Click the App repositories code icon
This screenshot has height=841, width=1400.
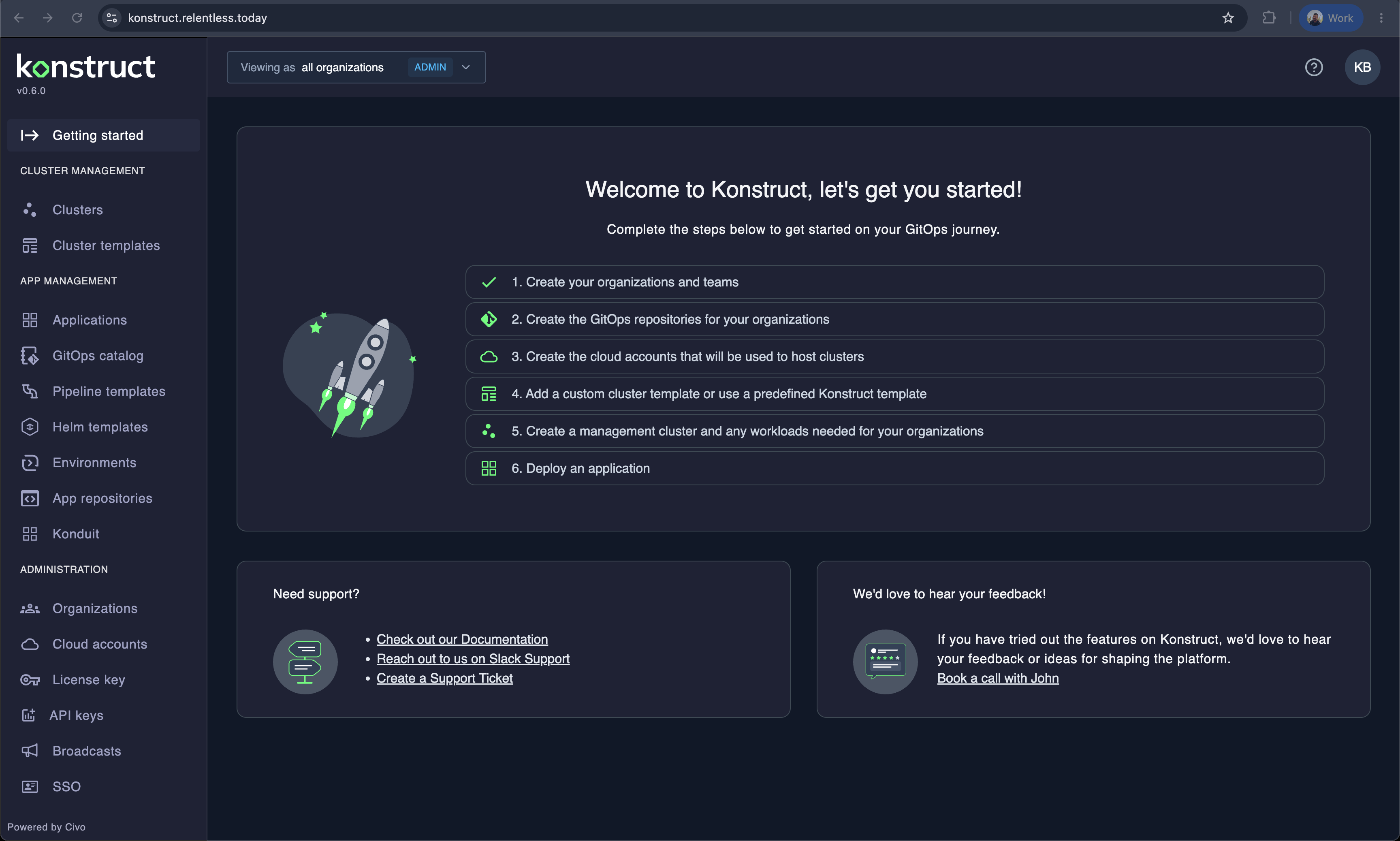(30, 499)
